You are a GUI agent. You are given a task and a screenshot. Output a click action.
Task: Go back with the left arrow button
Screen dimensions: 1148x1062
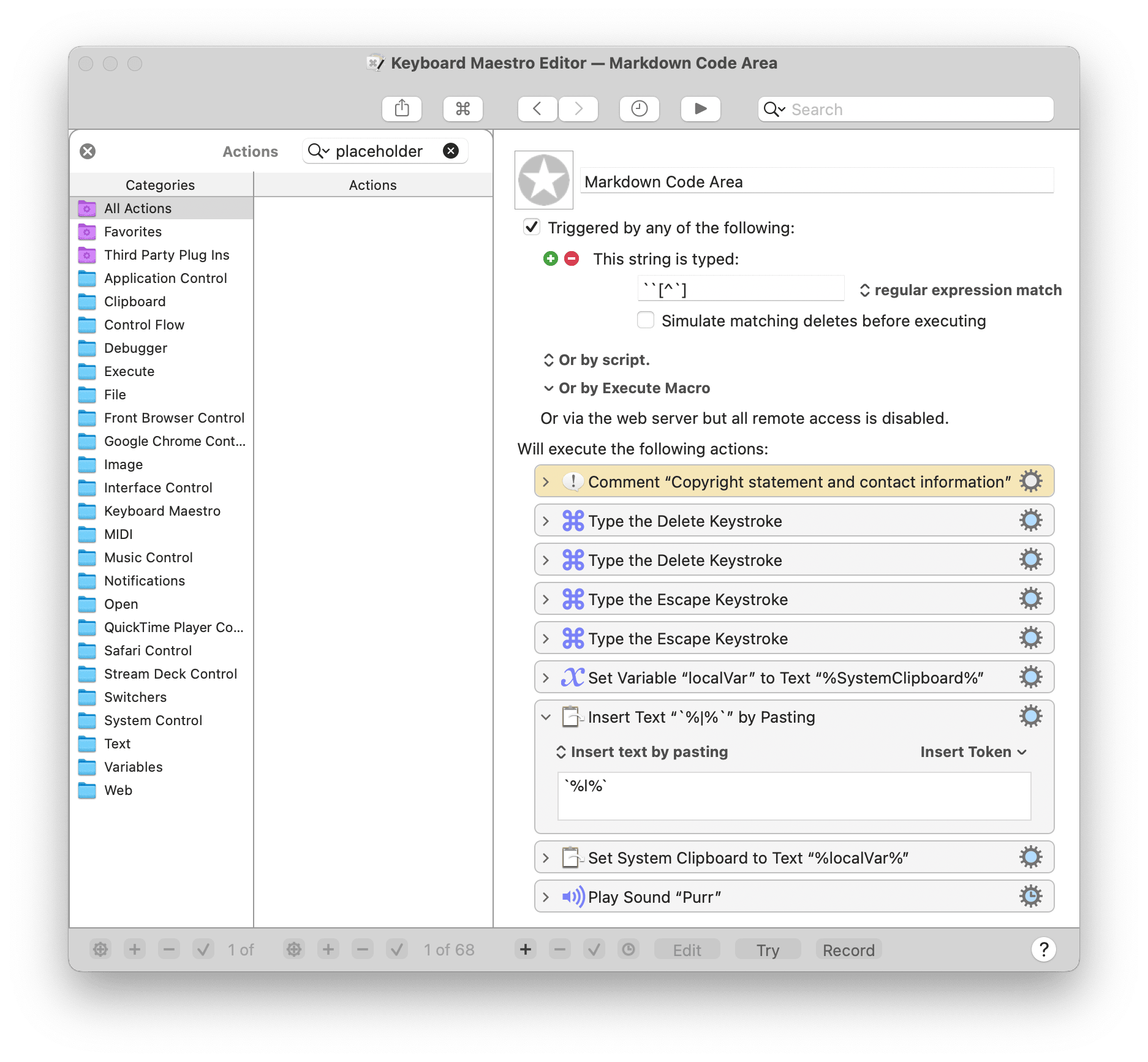click(537, 109)
